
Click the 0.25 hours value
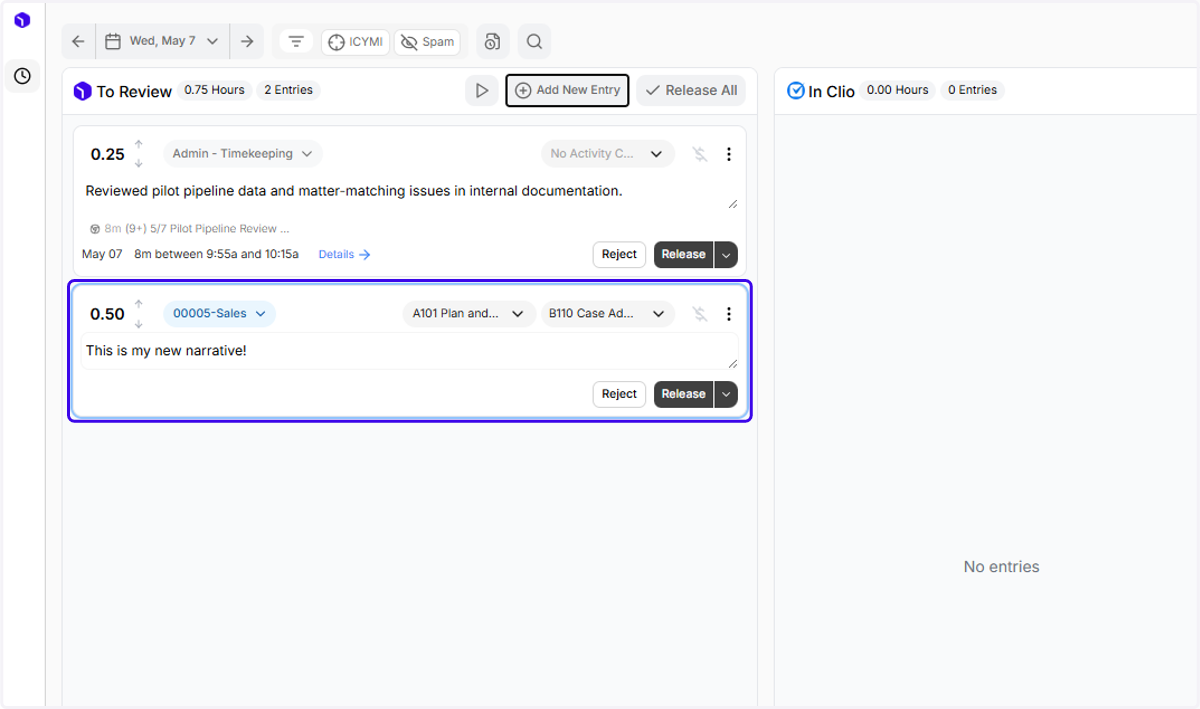108,154
